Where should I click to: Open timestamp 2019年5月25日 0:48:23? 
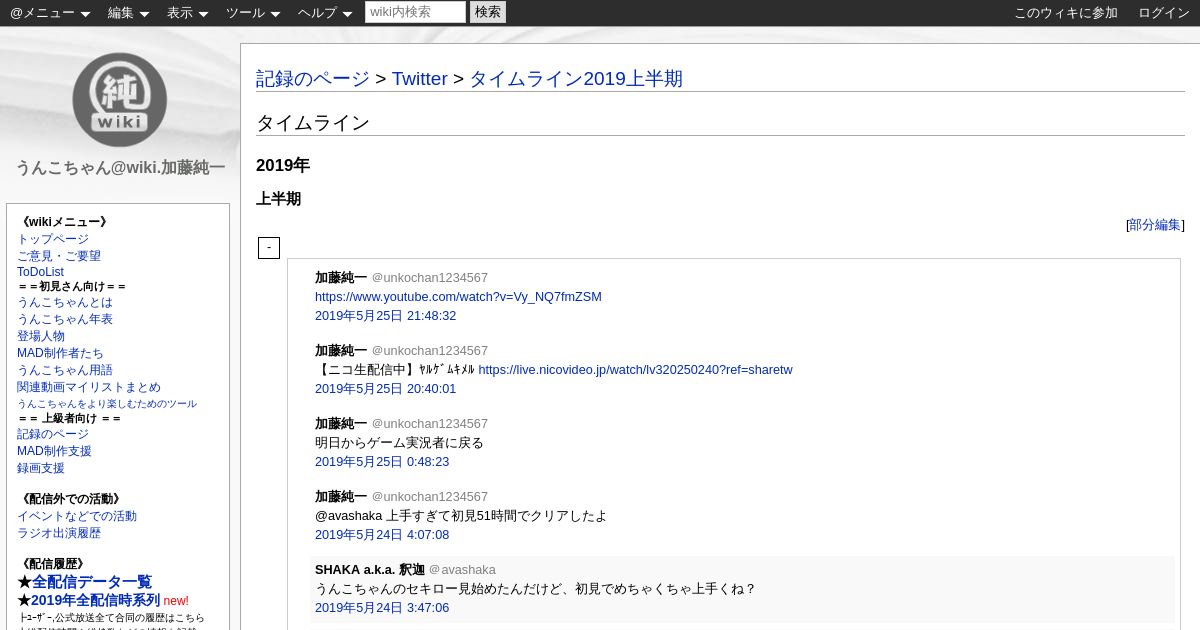(382, 462)
